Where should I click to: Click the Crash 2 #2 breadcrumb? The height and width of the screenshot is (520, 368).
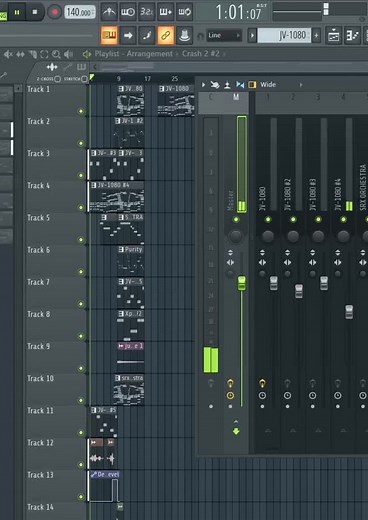pyautogui.click(x=201, y=54)
